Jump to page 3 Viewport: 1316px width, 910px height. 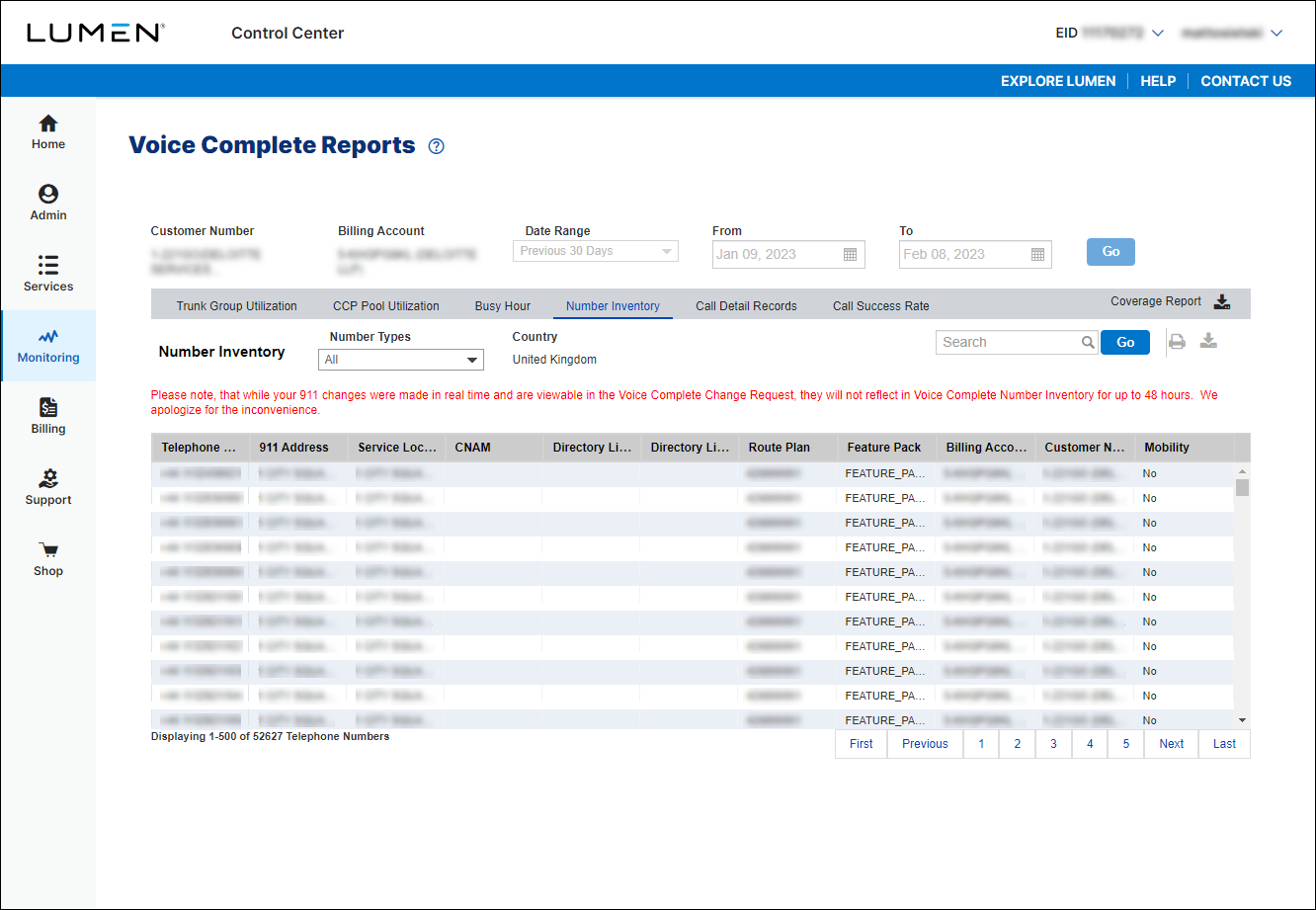[1053, 744]
